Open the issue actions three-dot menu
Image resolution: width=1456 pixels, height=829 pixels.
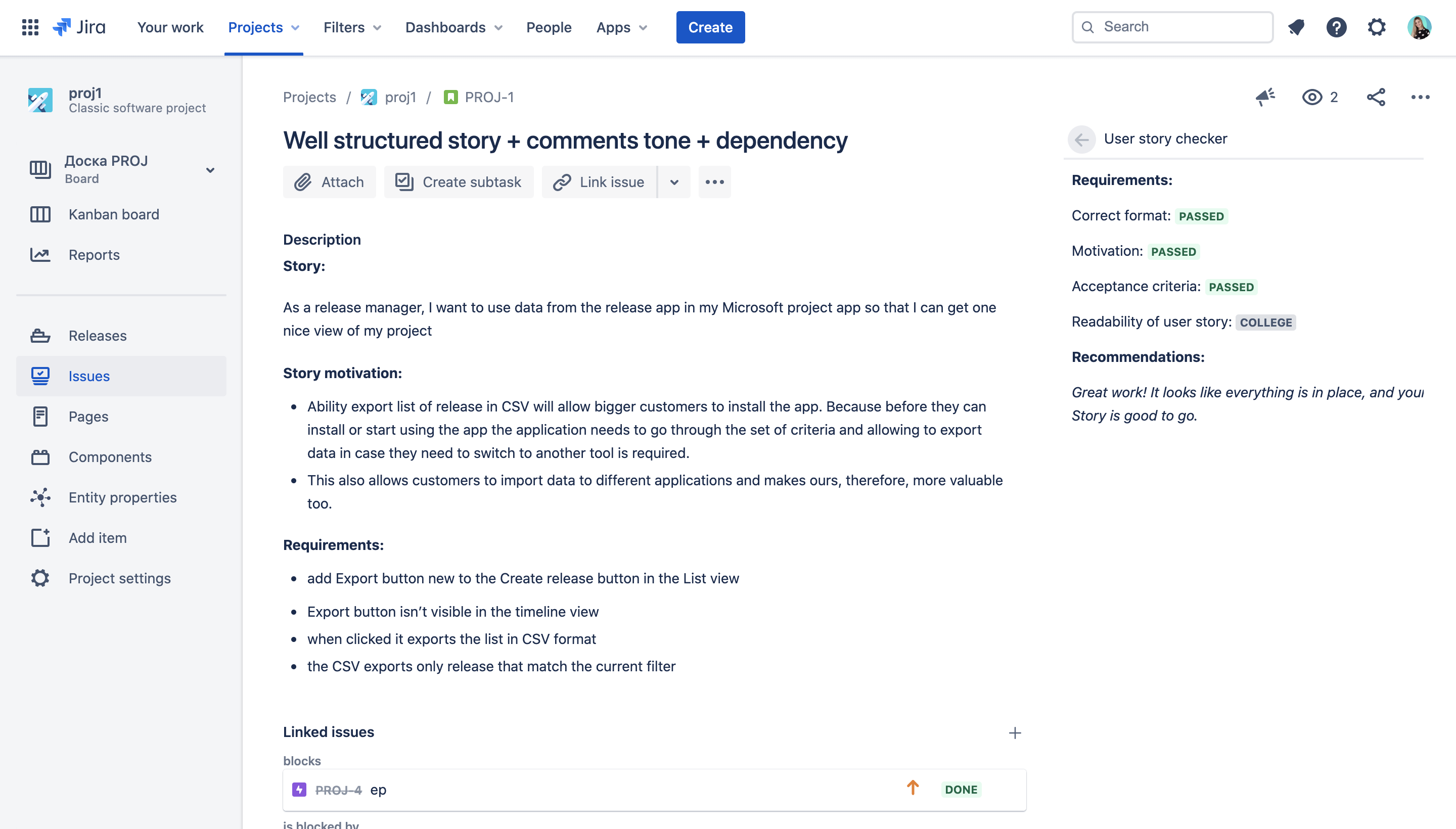pyautogui.click(x=1420, y=98)
